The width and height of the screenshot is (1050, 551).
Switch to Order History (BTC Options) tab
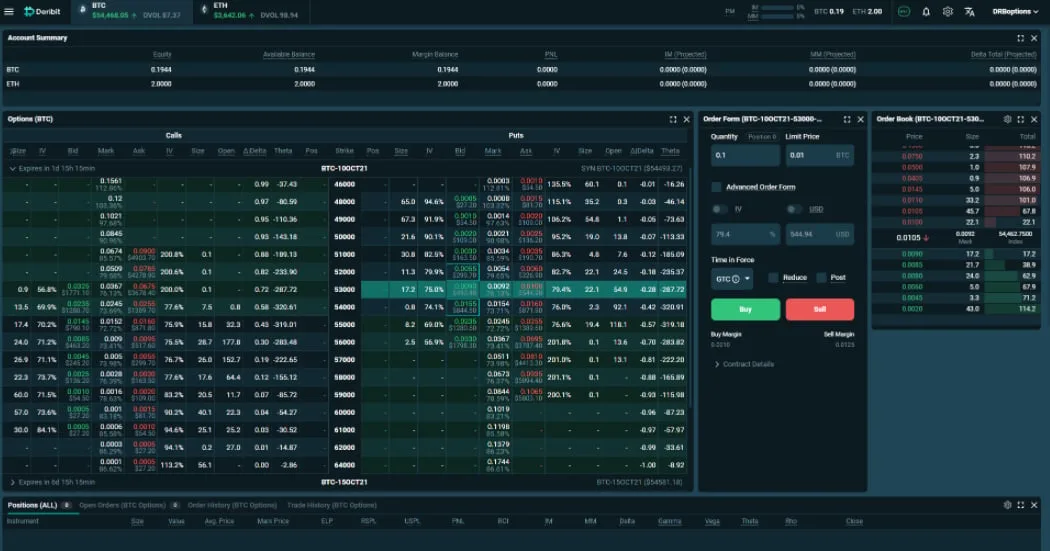coord(232,505)
